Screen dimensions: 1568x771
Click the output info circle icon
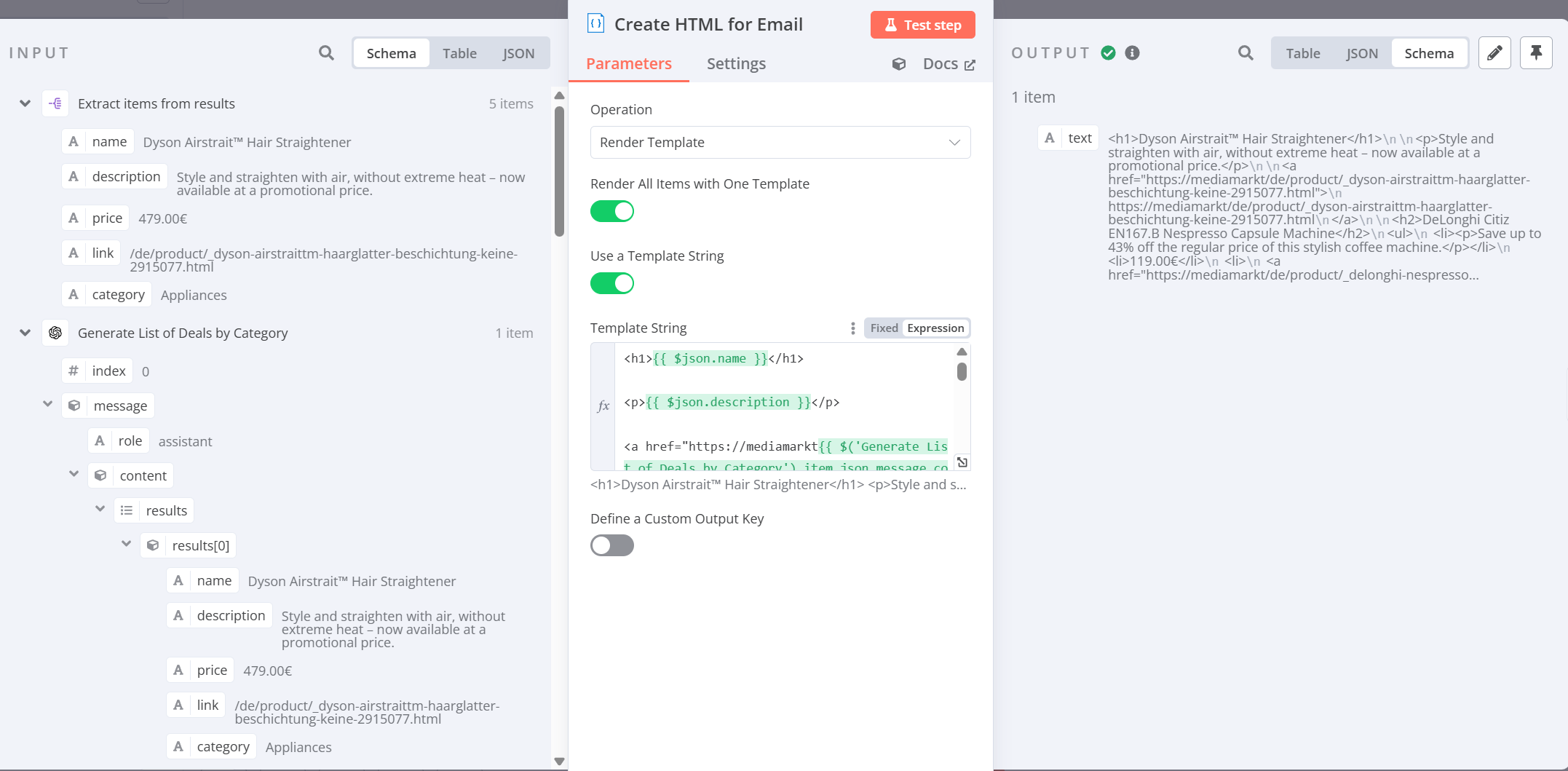point(1132,53)
